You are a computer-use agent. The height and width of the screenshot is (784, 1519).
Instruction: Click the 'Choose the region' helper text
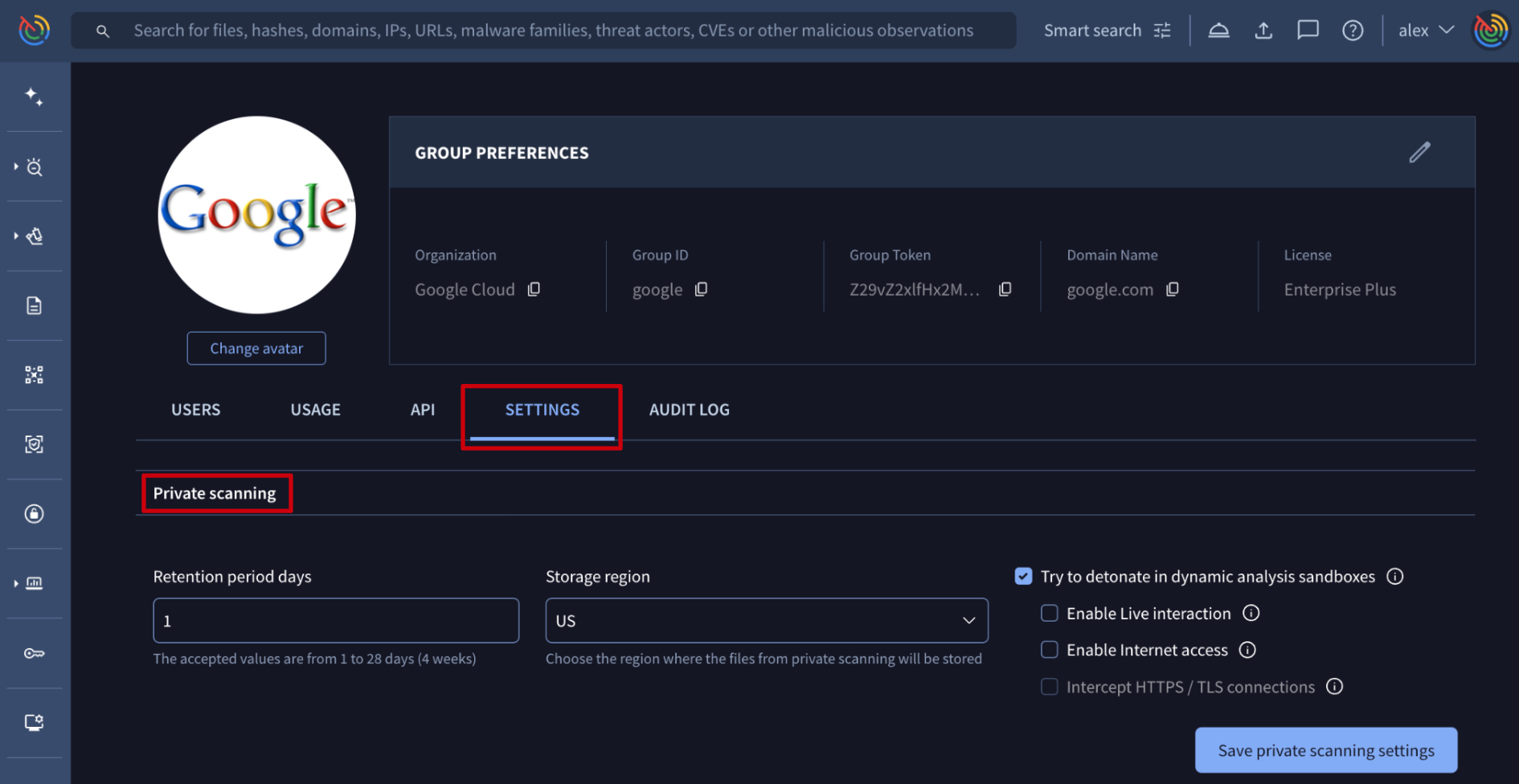click(764, 659)
